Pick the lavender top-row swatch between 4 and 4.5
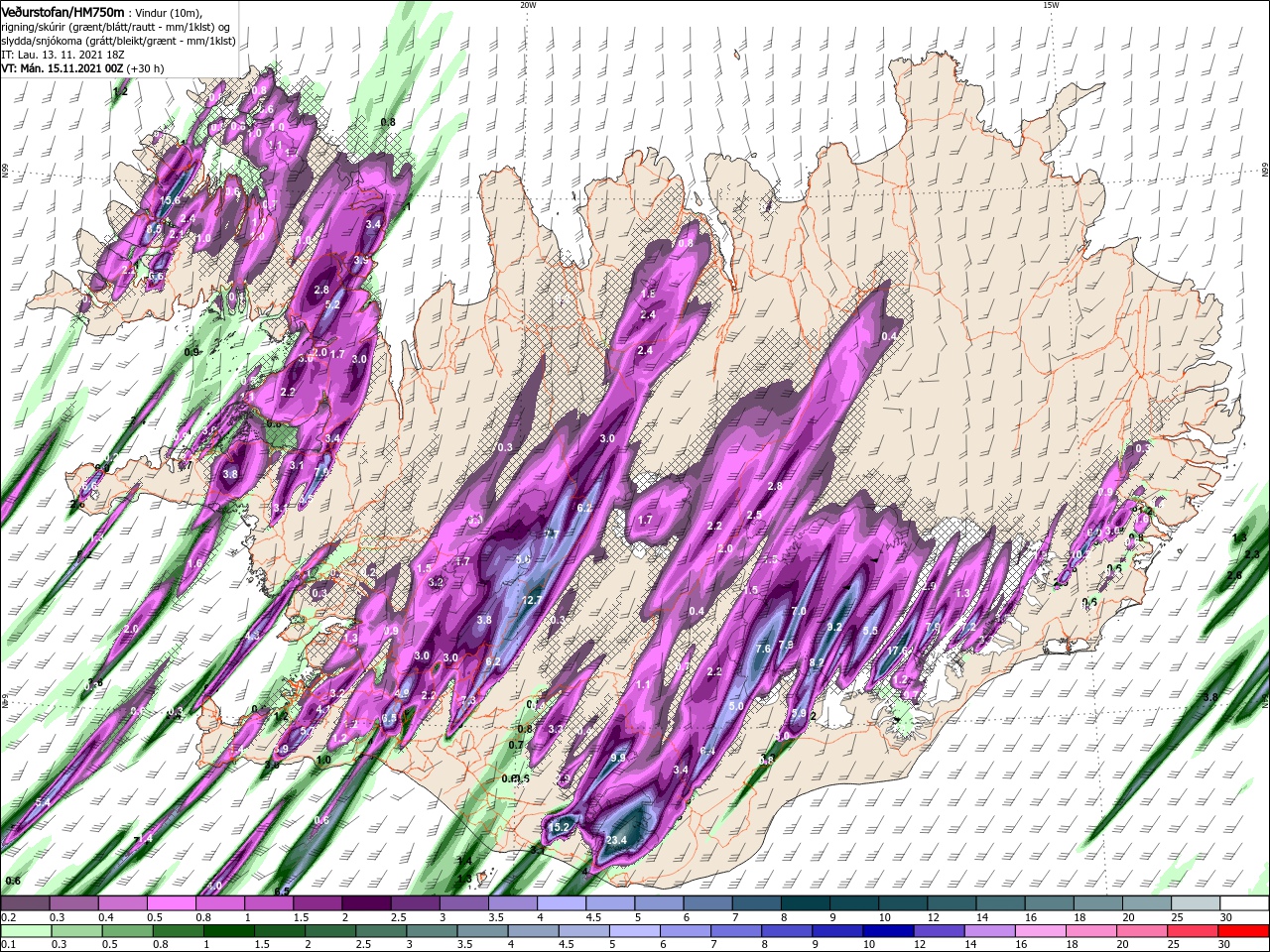Screen dimensions: 1270x952 pos(561,903)
